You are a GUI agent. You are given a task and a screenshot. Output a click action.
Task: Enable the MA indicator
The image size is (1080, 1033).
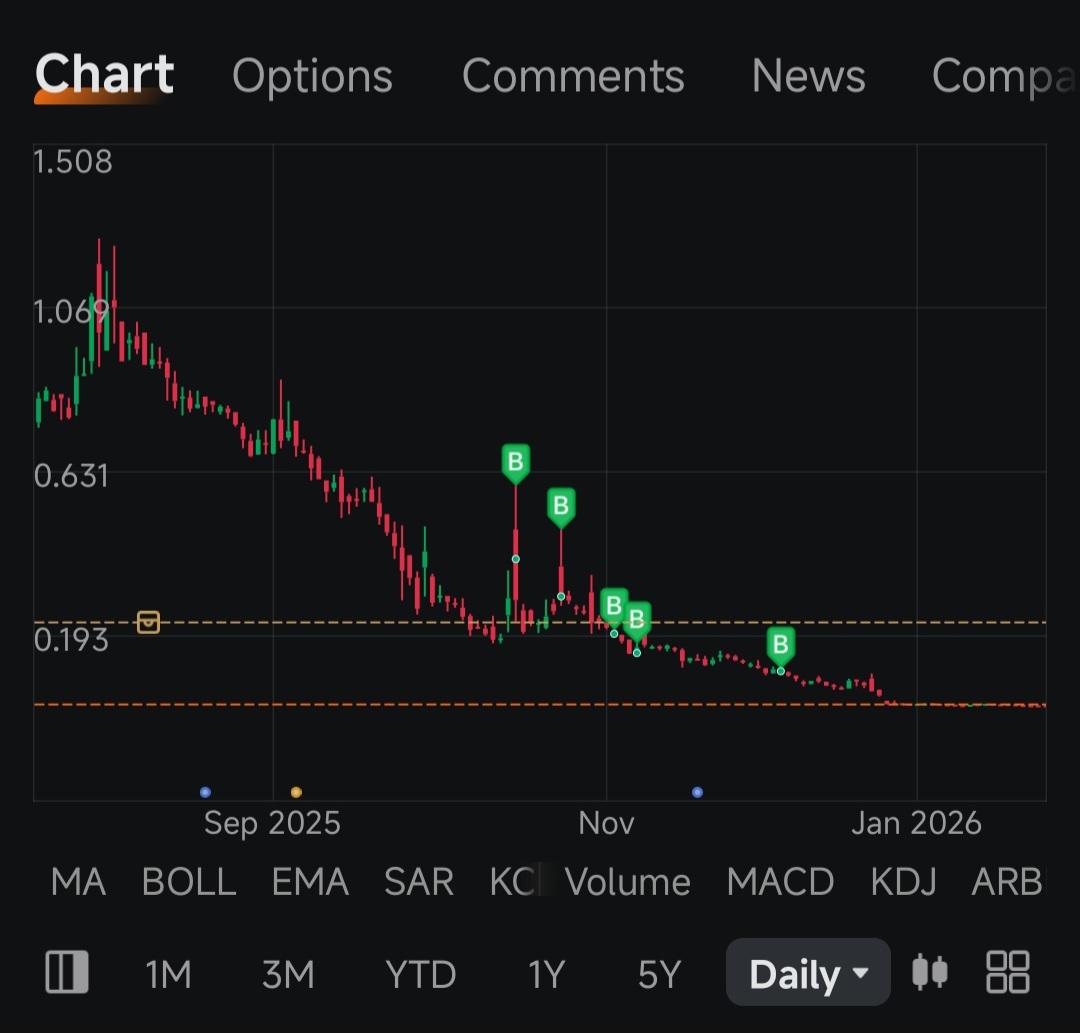[x=79, y=881]
